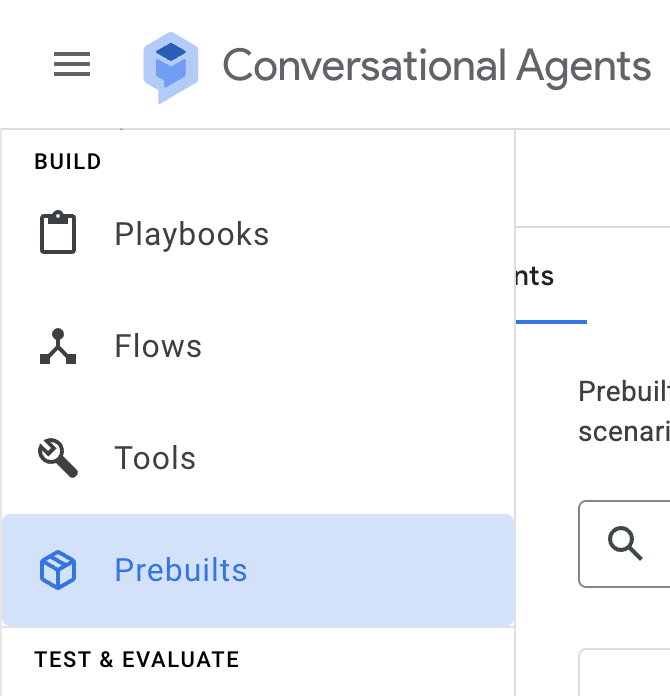The height and width of the screenshot is (696, 670).
Task: Click the Conversational Agents title text
Action: [436, 66]
